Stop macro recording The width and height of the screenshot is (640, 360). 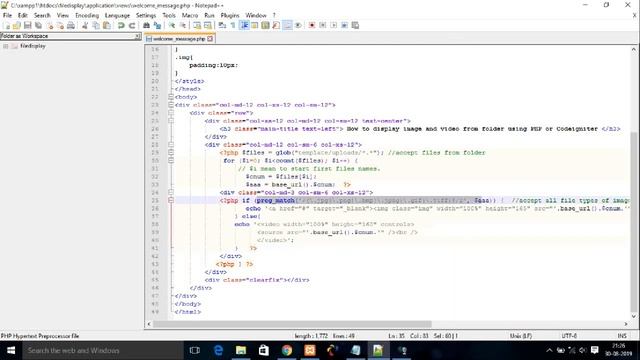tap(322, 25)
